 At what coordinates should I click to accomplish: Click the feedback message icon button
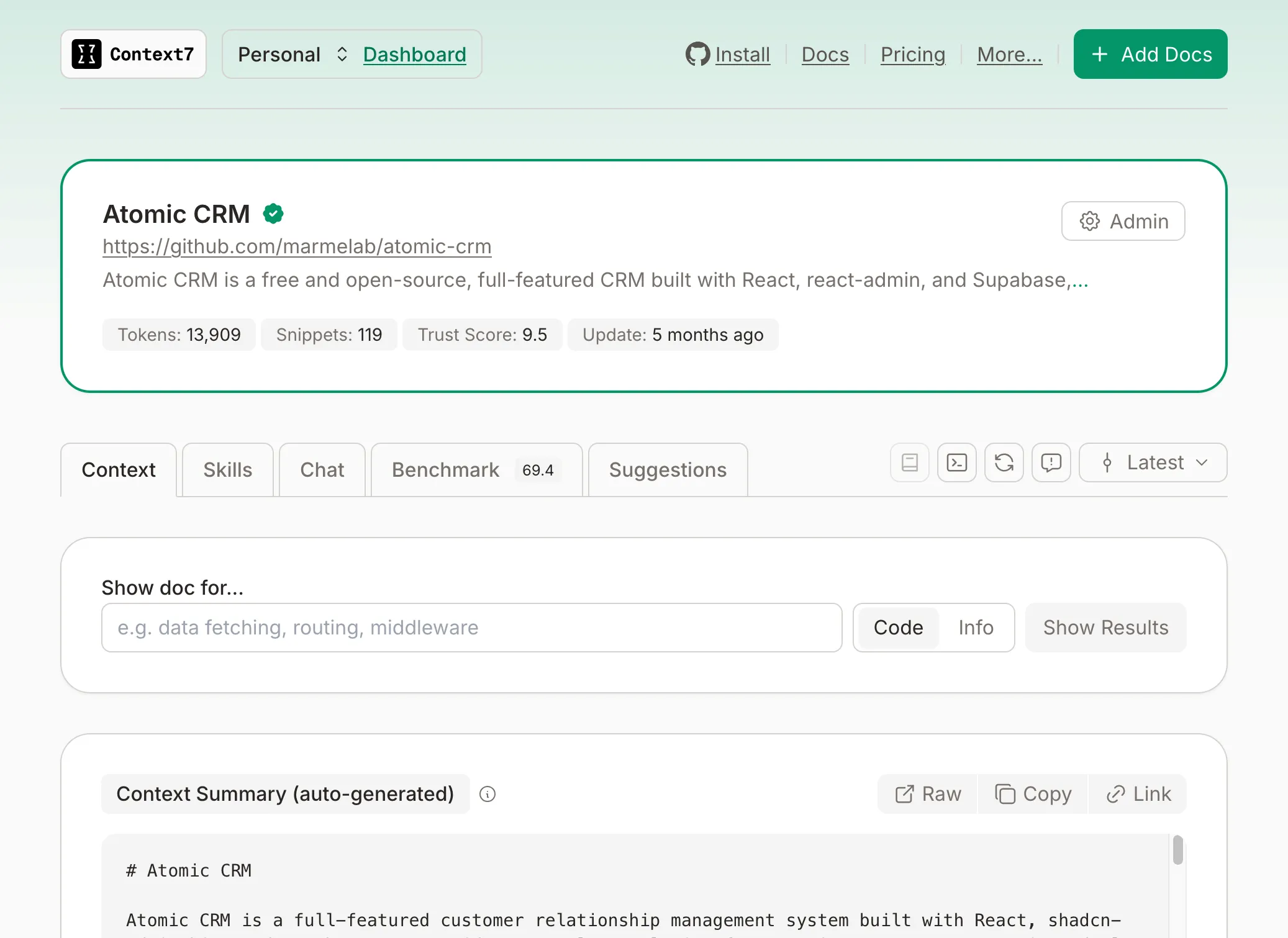pyautogui.click(x=1051, y=462)
